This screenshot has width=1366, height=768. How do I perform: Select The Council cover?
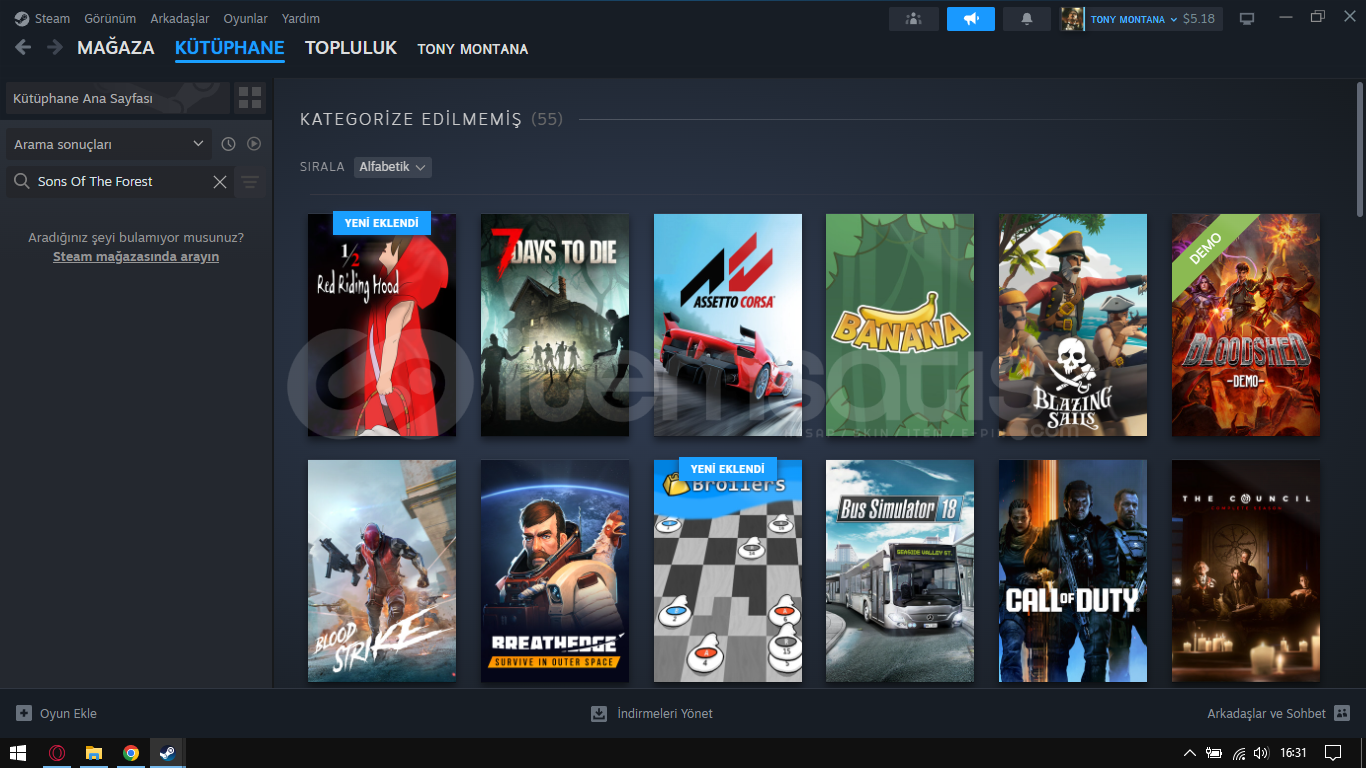(x=1246, y=571)
